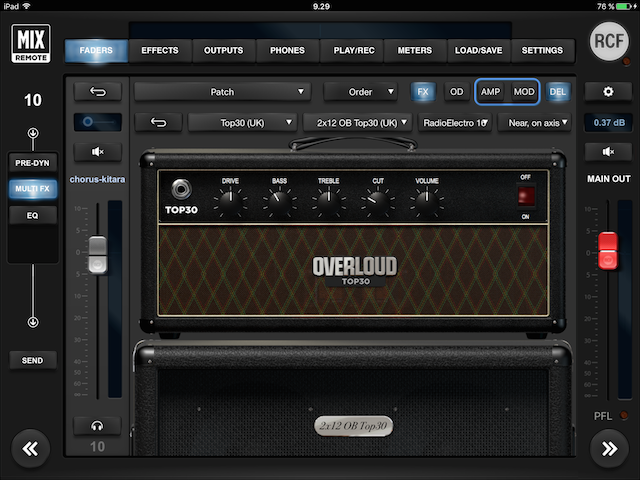
Task: Tap the MIX REMOTE logo icon
Action: coord(31,43)
